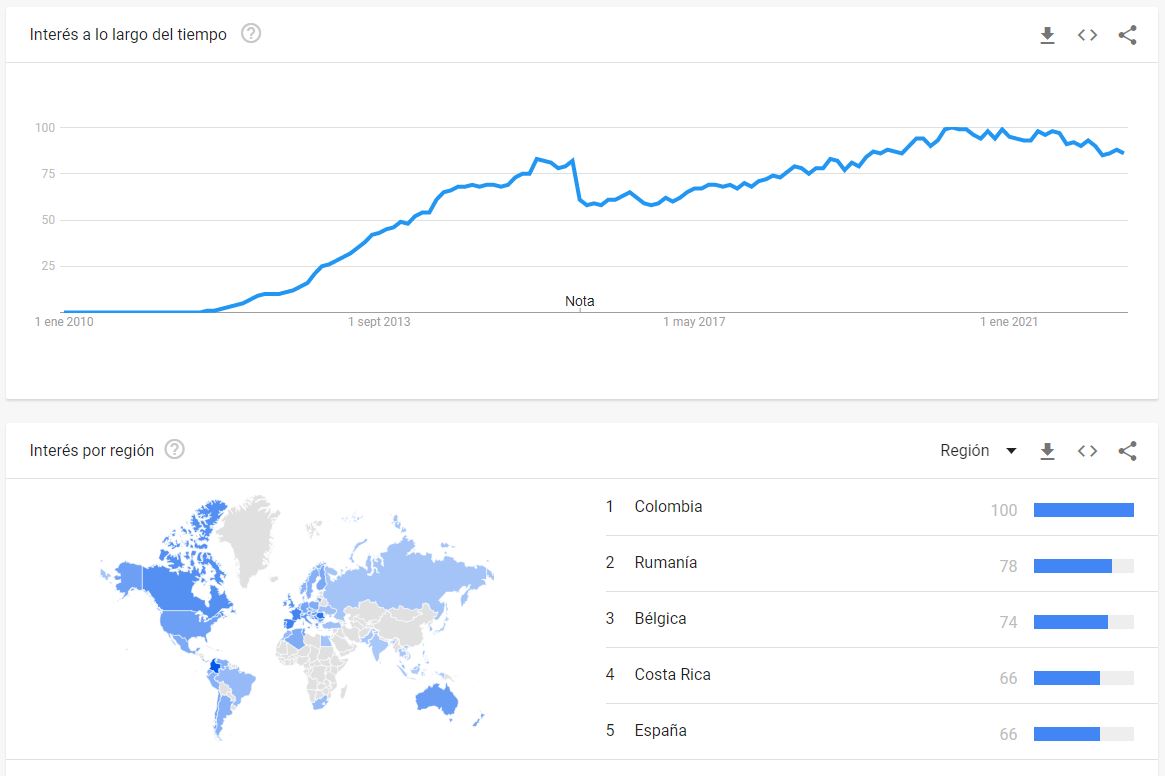1165x776 pixels.
Task: Click Australia on the world map
Action: pos(437,697)
